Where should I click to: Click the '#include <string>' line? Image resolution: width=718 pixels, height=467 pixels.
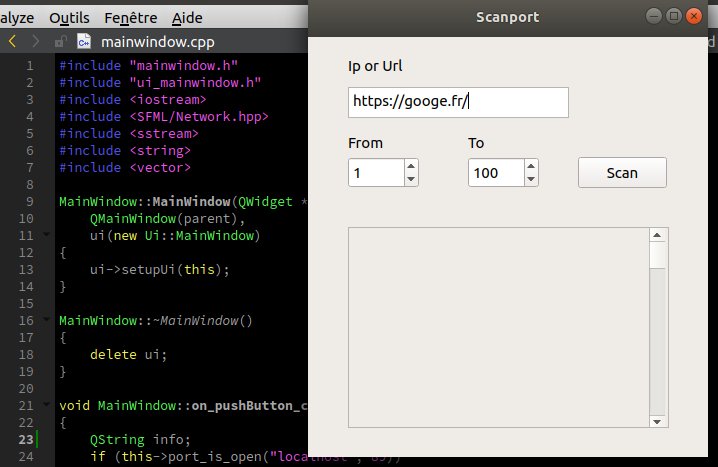(x=125, y=151)
